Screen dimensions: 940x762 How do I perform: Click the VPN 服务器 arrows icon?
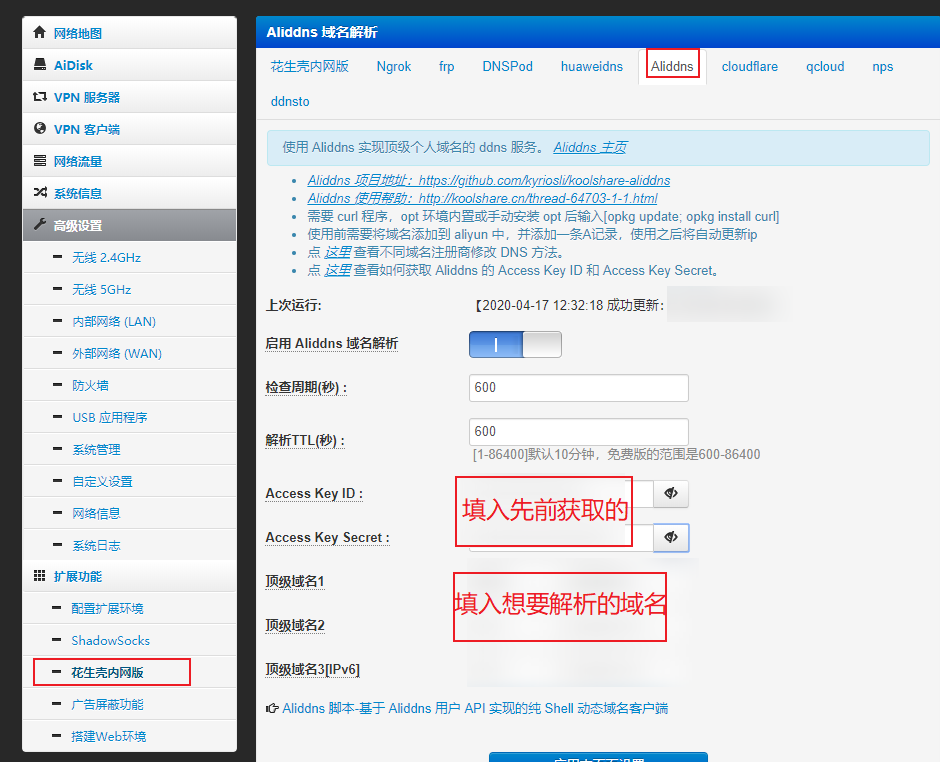point(40,97)
